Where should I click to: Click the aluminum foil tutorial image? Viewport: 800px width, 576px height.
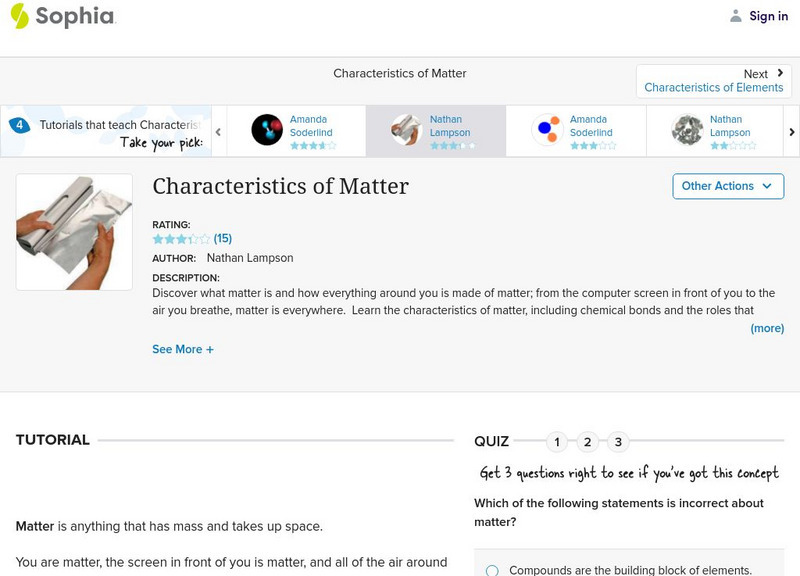(x=74, y=232)
